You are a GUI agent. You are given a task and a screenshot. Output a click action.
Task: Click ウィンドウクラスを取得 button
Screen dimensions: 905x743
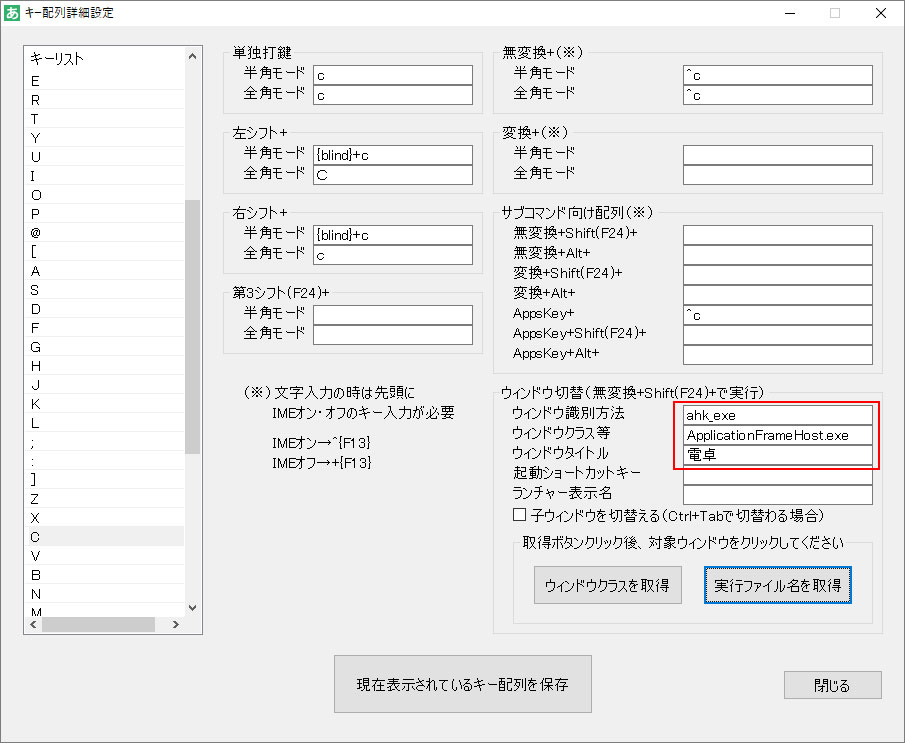[x=608, y=585]
